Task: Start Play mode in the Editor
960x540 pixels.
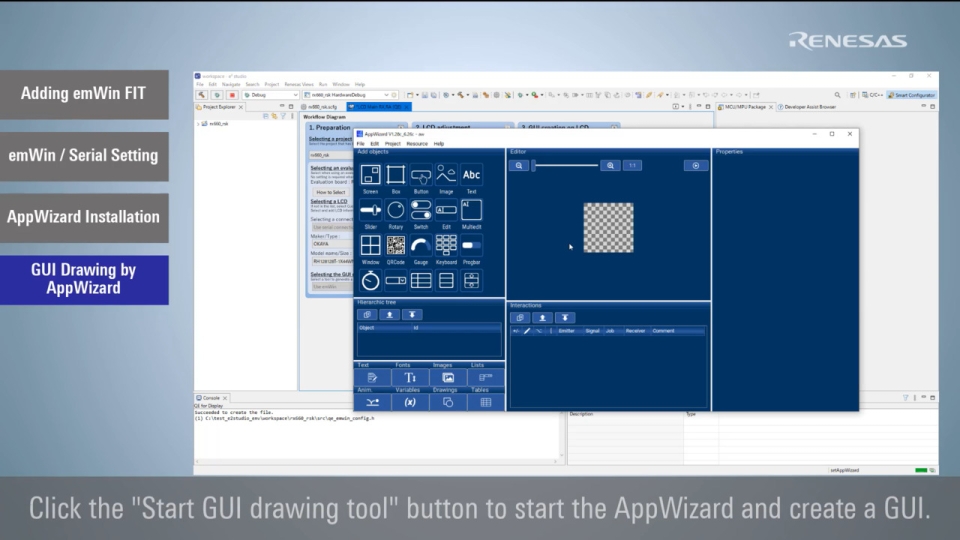Action: pyautogui.click(x=696, y=166)
